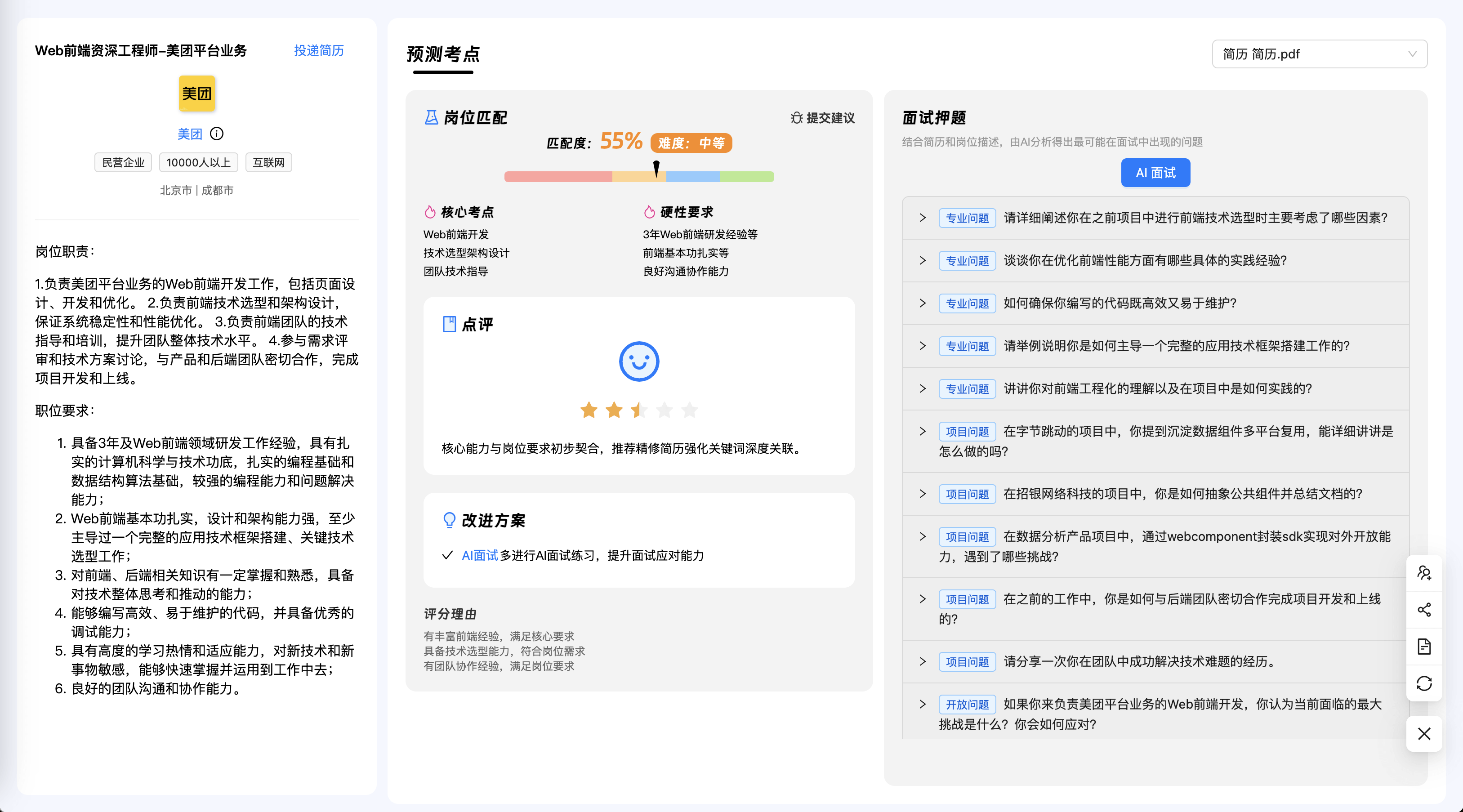
Task: Click the blue segment of match bar
Action: click(x=693, y=177)
